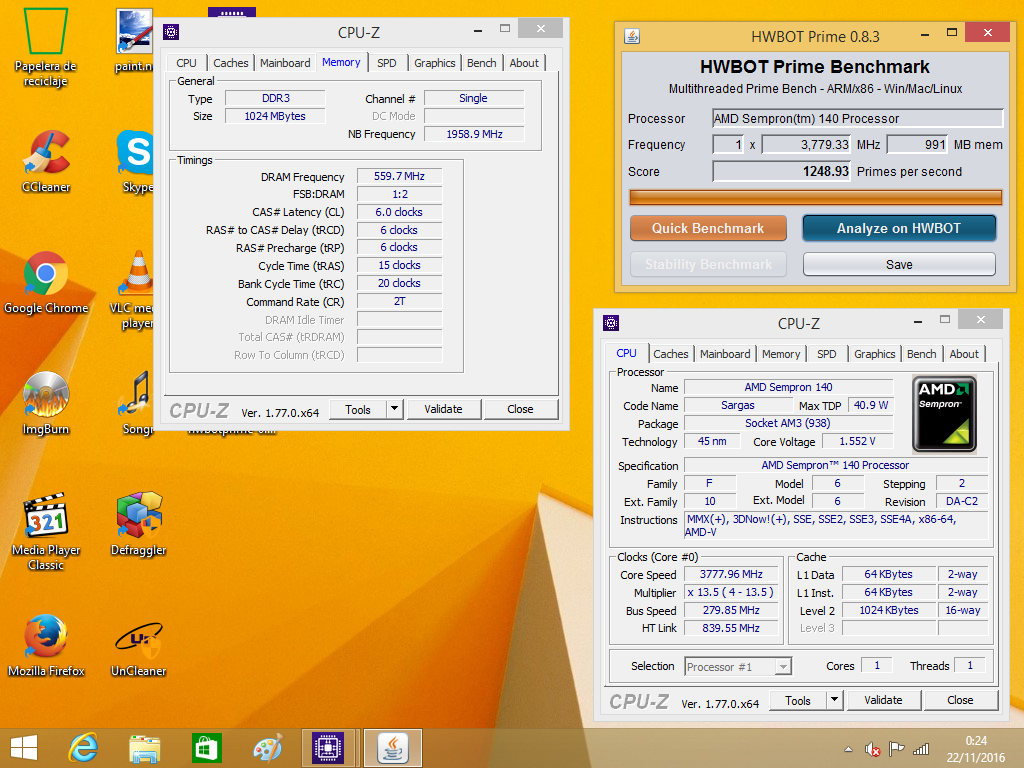Open the Bench tab in the CPU-Z CPU window

coord(921,353)
